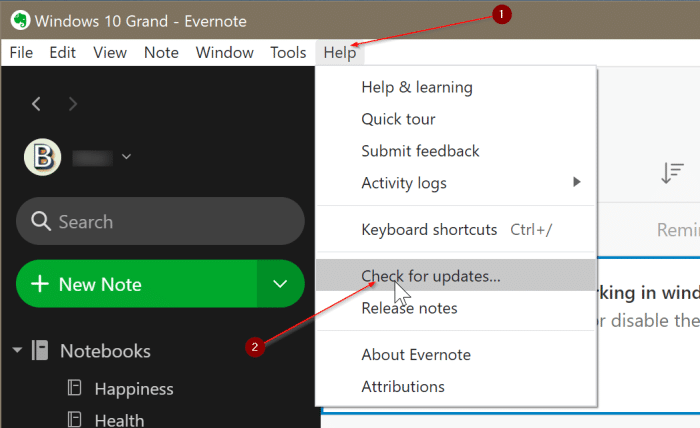This screenshot has width=700, height=428.
Task: Click the magnifier icon in Search
Action: [x=41, y=221]
